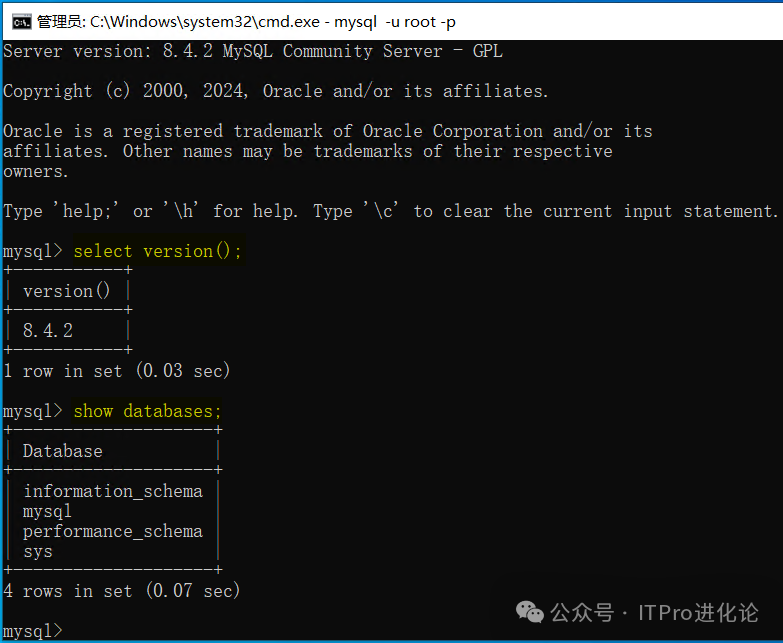Click the title bar text showing cmd.exe path
783x643 pixels.
pyautogui.click(x=246, y=20)
